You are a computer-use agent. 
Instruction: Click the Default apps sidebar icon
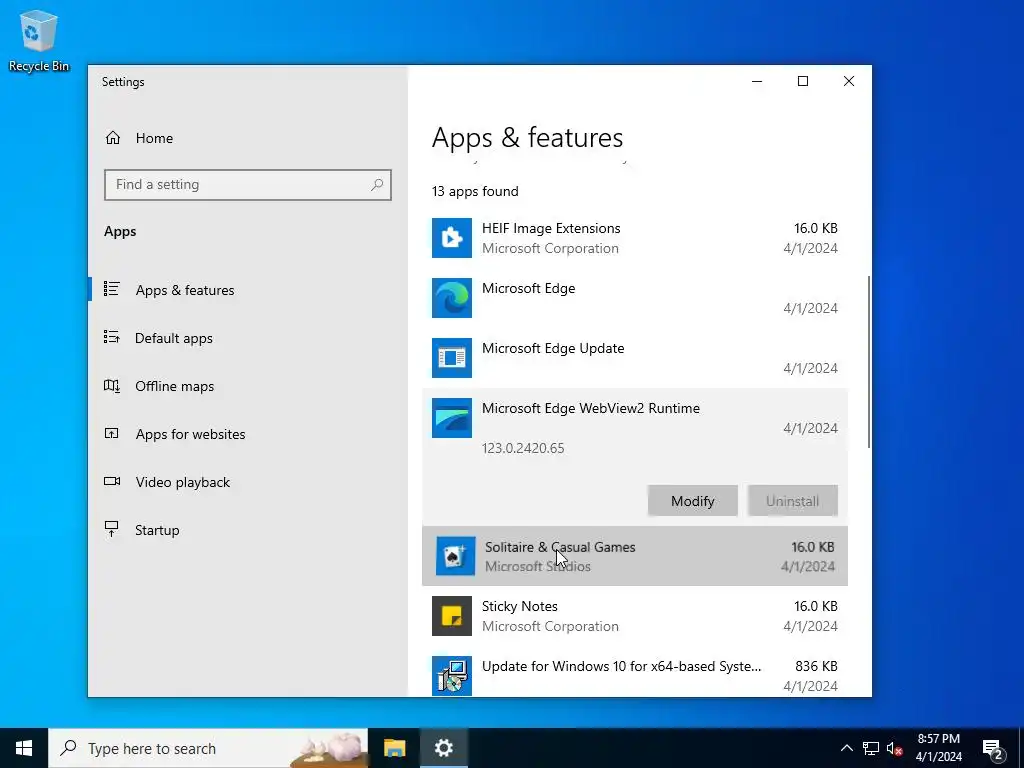(x=112, y=337)
